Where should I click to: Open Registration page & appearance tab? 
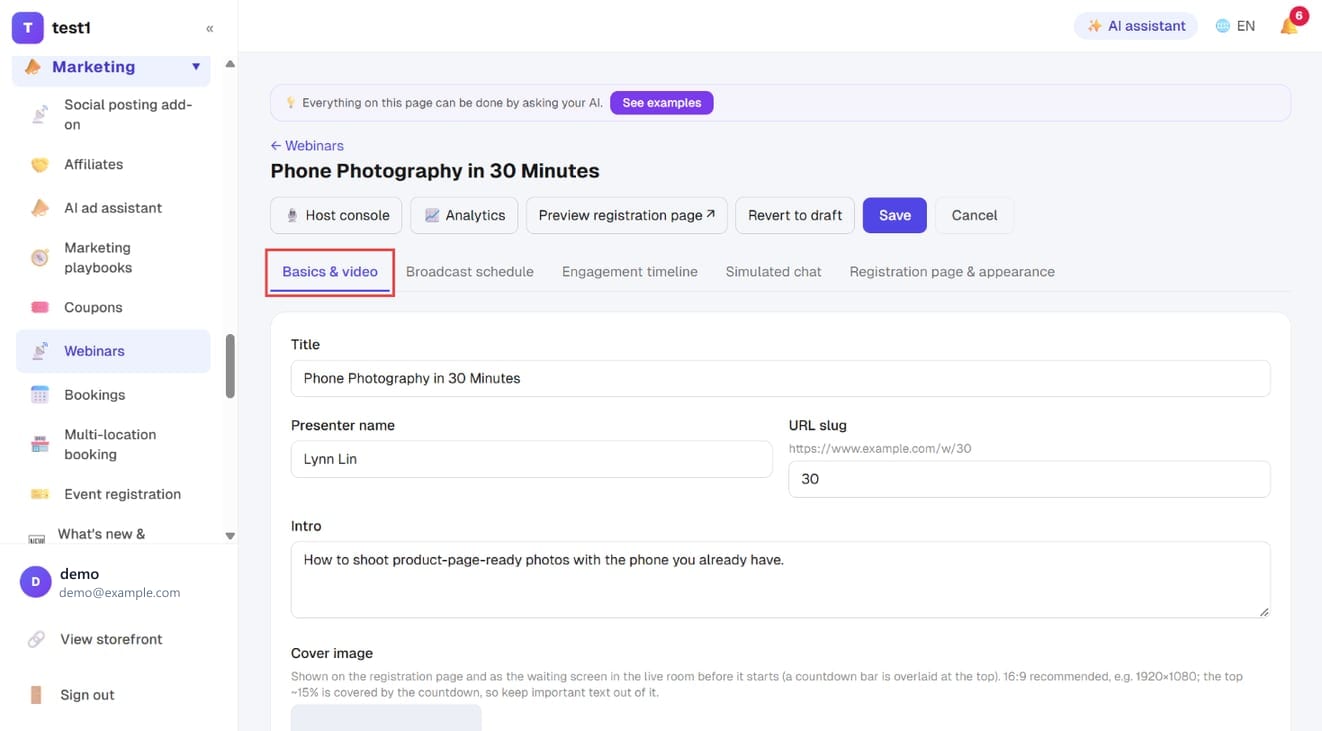[x=952, y=272]
